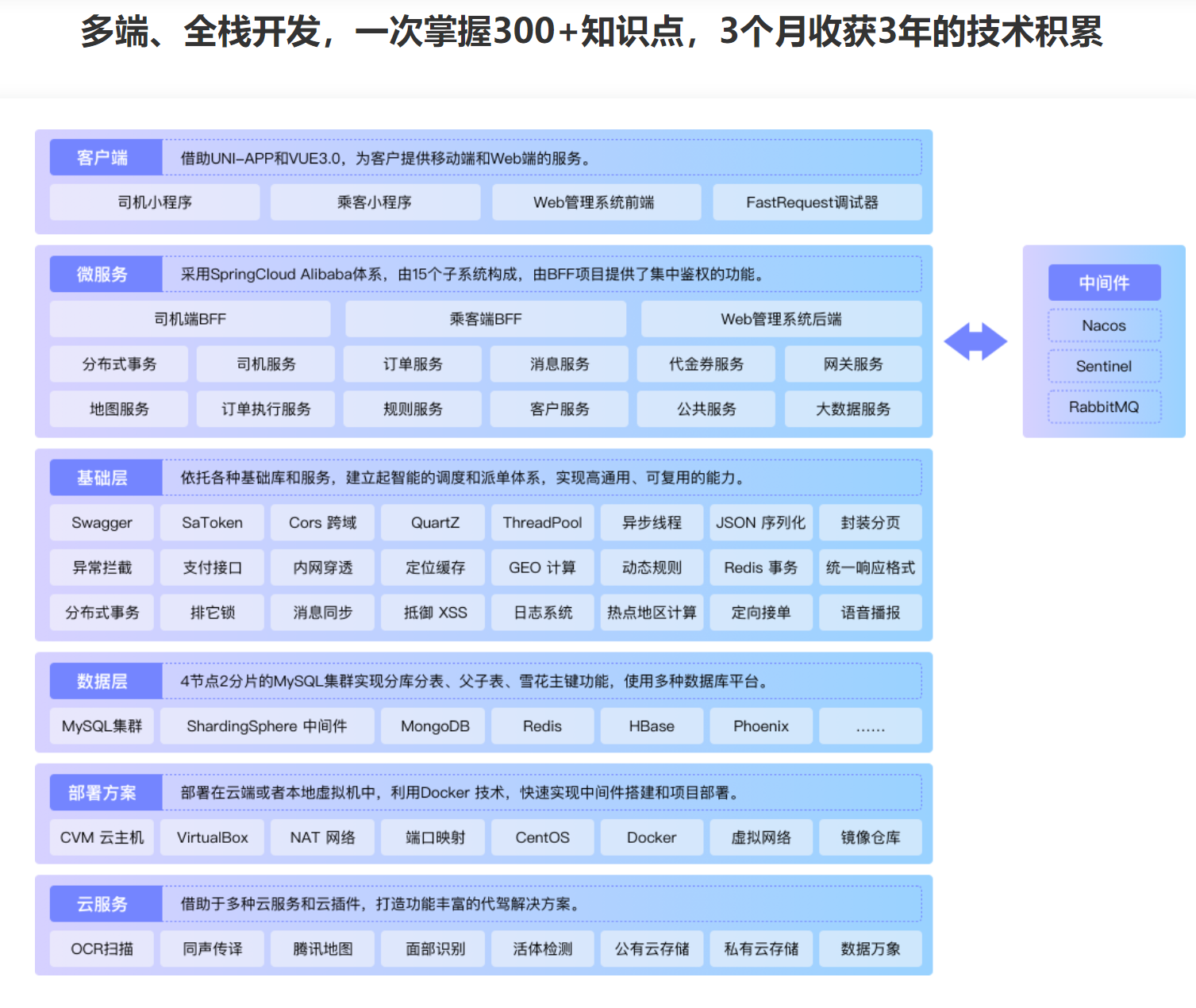Select the 微服务 section header
Viewport: 1196px width, 1008px height.
coord(106,274)
